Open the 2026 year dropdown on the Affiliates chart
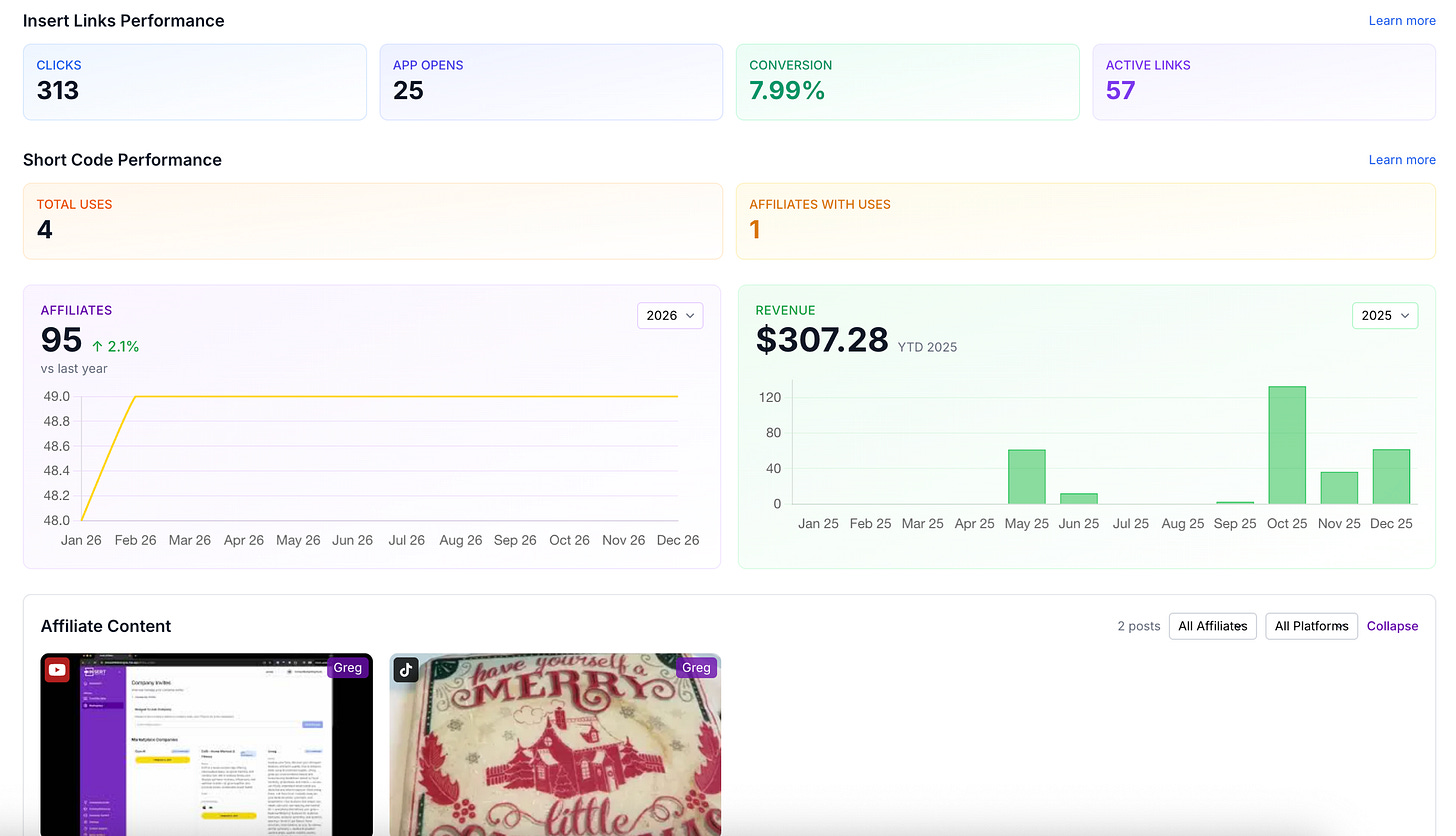 (x=670, y=315)
